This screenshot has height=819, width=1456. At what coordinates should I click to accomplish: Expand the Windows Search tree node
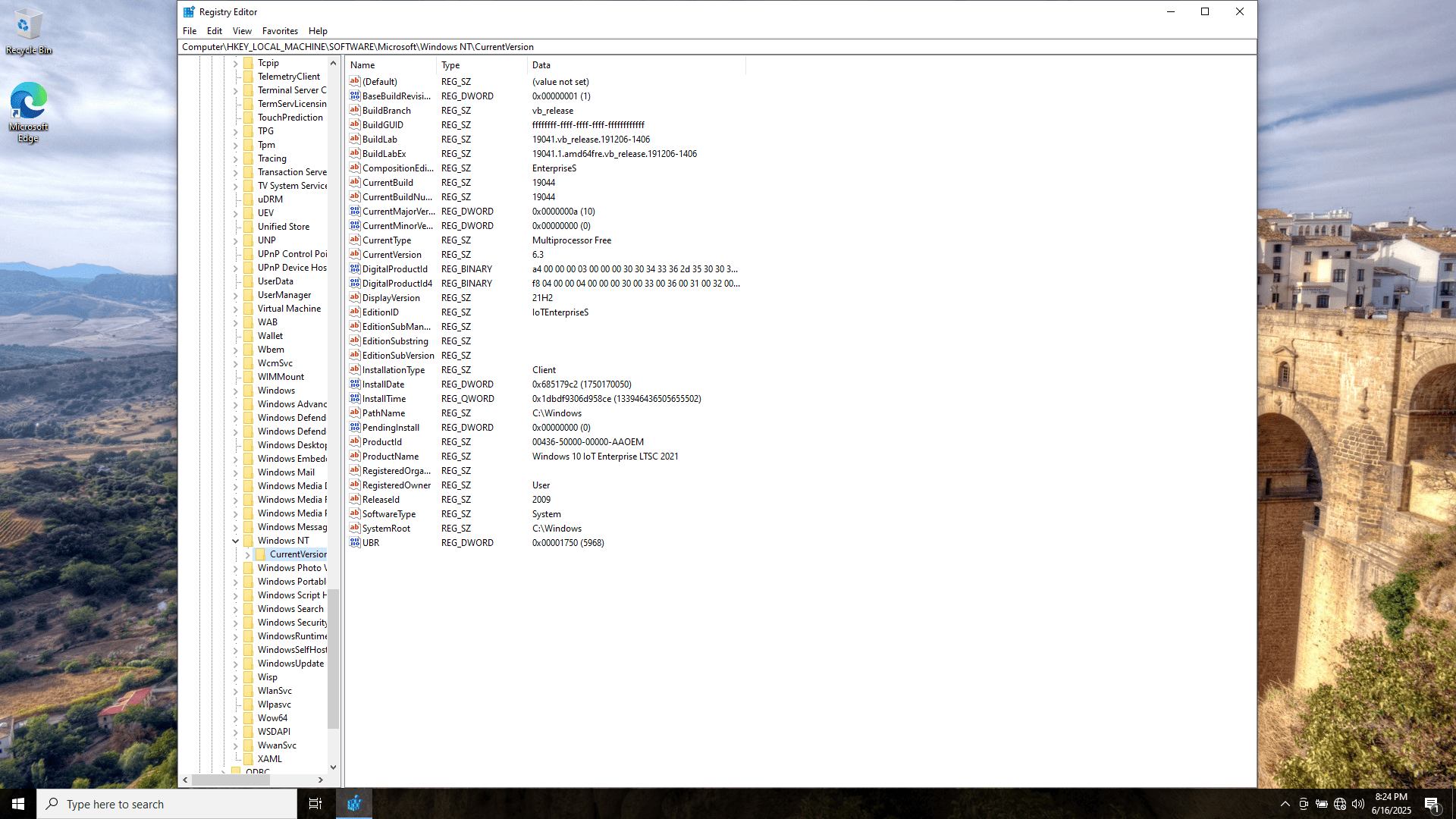(236, 609)
